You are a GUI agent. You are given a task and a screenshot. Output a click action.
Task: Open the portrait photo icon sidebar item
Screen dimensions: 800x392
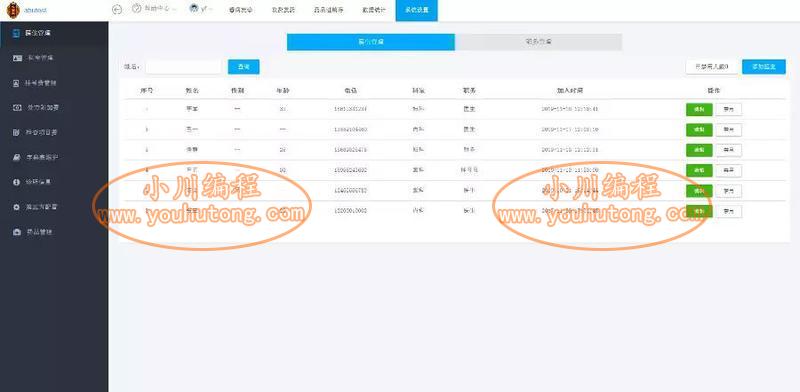pyautogui.click(x=17, y=83)
